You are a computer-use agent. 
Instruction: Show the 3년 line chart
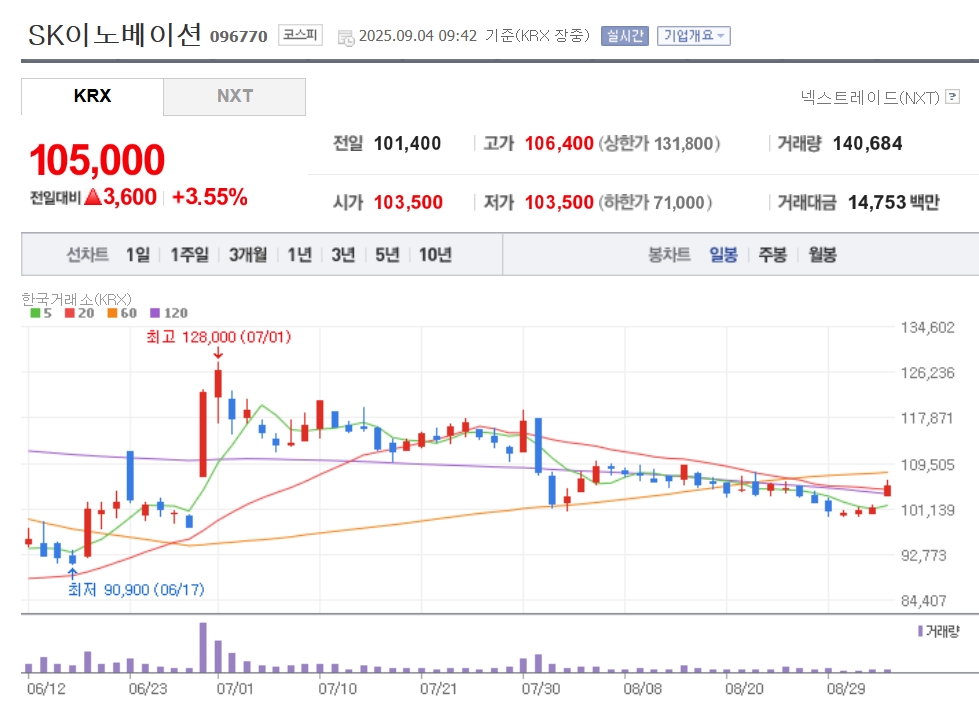343,255
